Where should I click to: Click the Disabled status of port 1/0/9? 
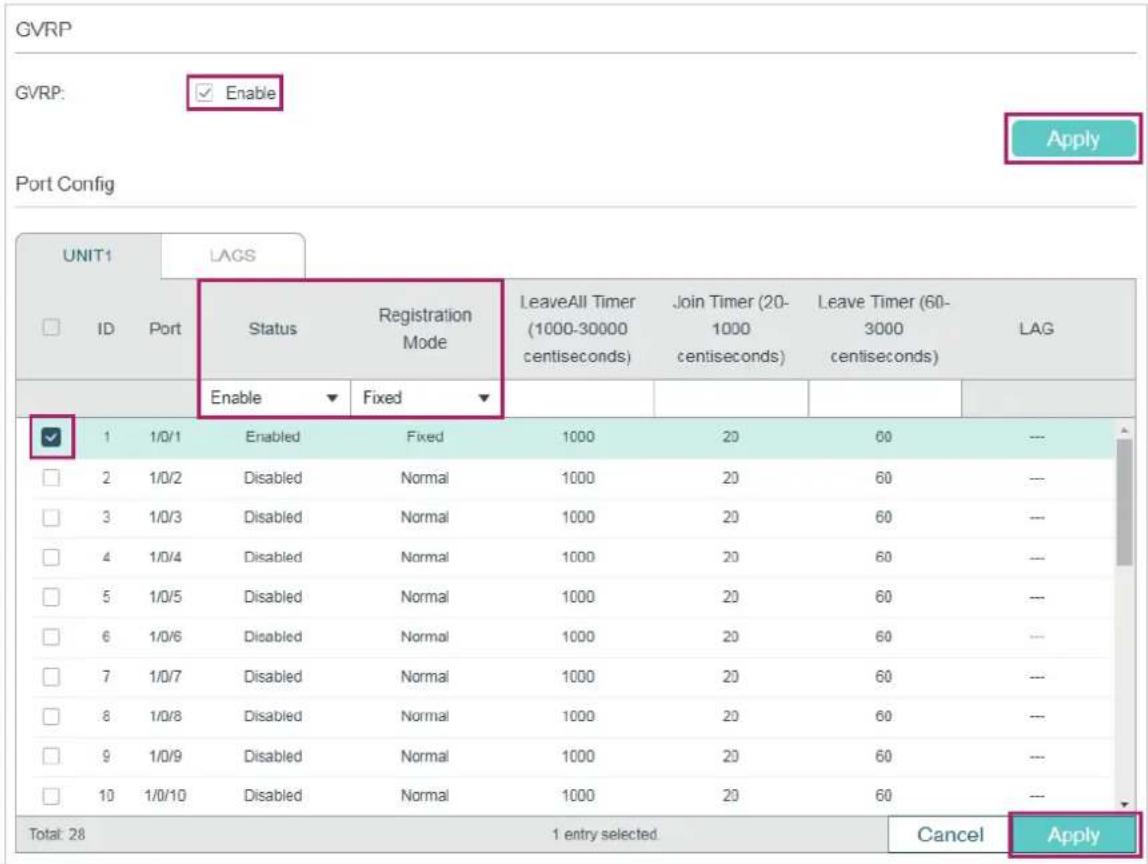pos(272,756)
